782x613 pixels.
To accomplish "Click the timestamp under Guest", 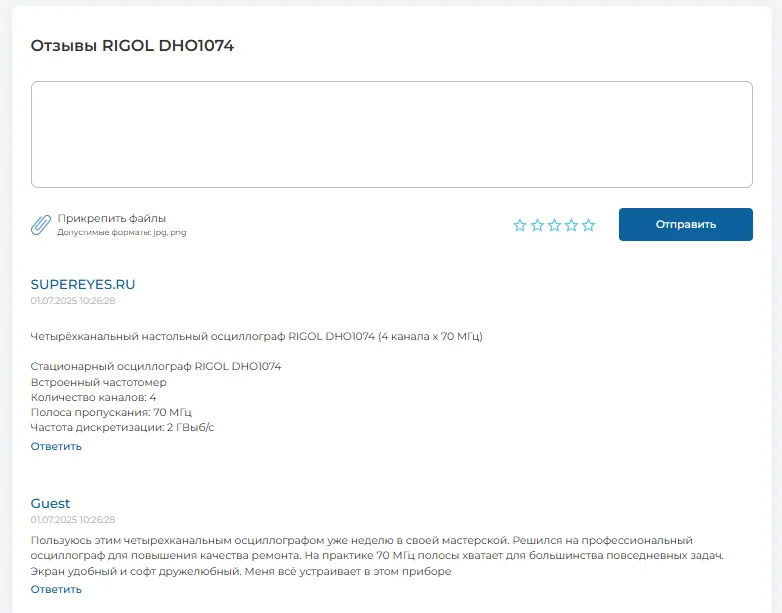I will tap(73, 519).
